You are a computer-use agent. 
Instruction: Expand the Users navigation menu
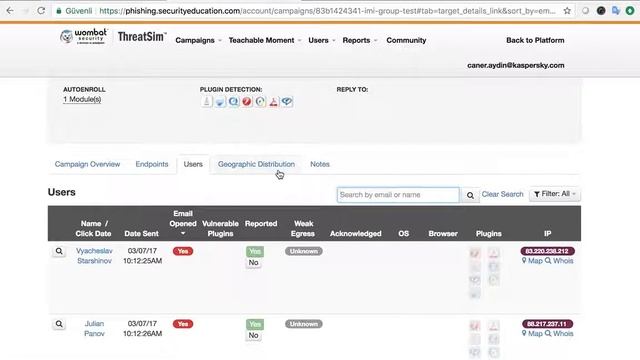click(x=322, y=40)
